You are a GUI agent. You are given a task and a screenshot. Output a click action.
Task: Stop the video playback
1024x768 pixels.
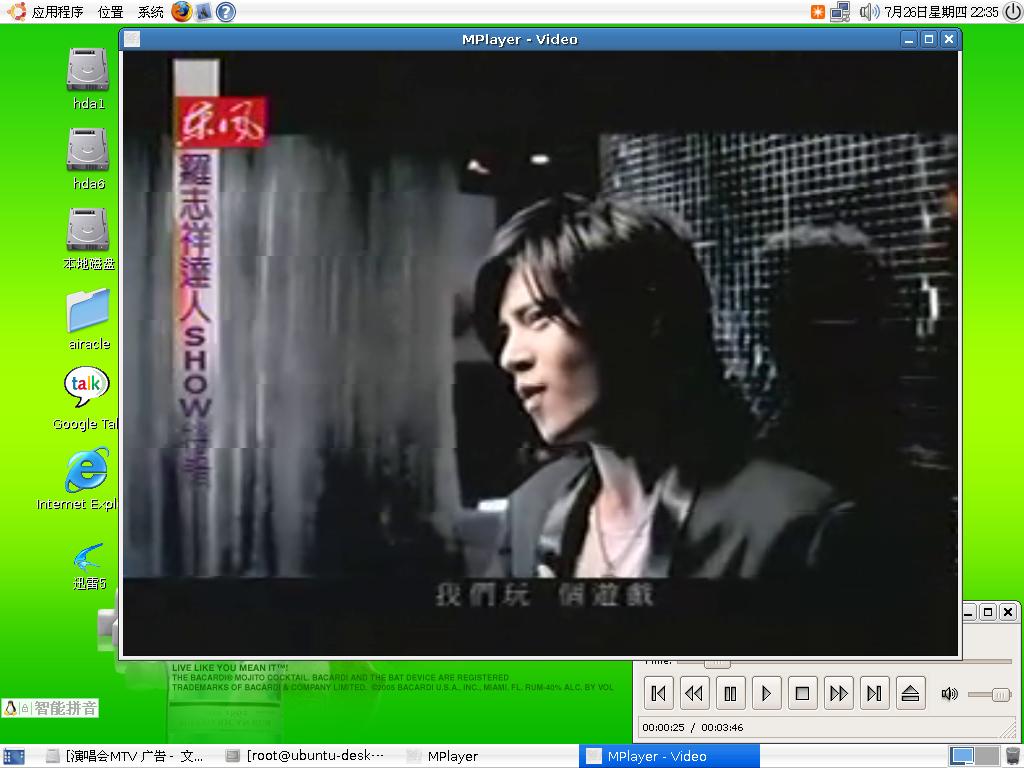802,693
